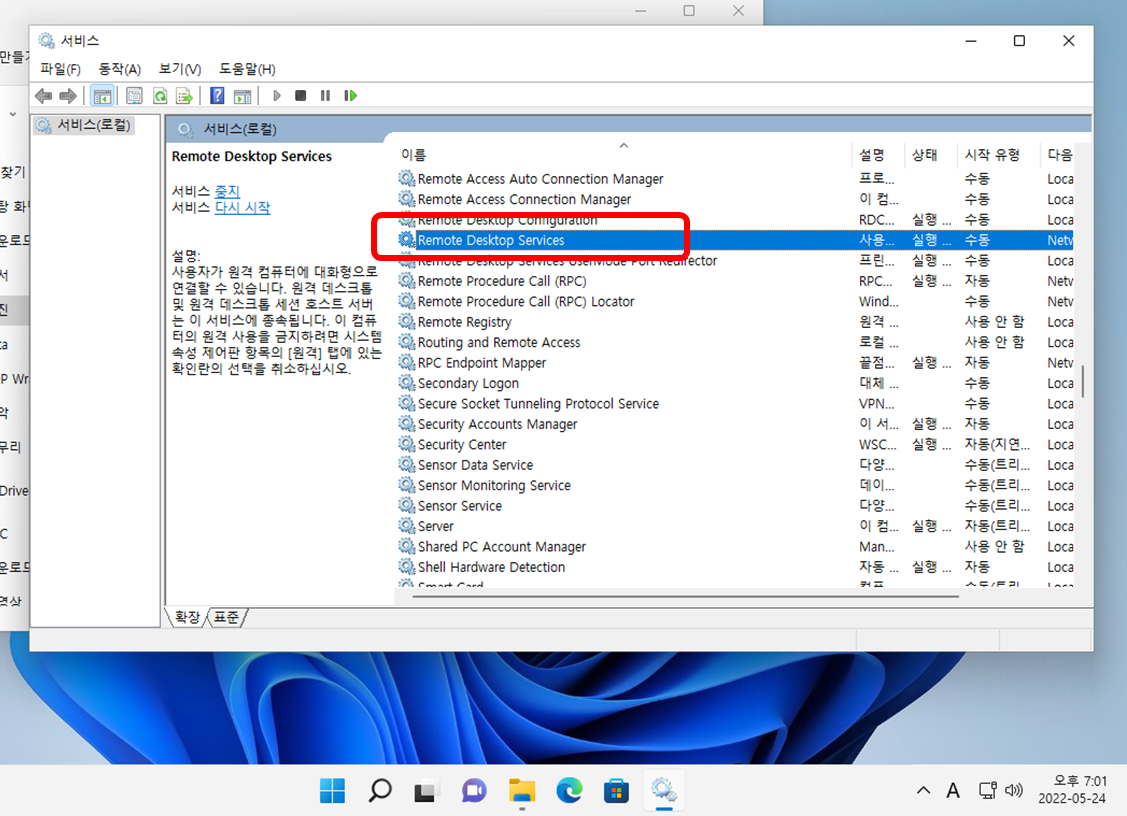Stop the service with the stop icon
Viewport: 1127px width, 816px height.
pos(300,96)
